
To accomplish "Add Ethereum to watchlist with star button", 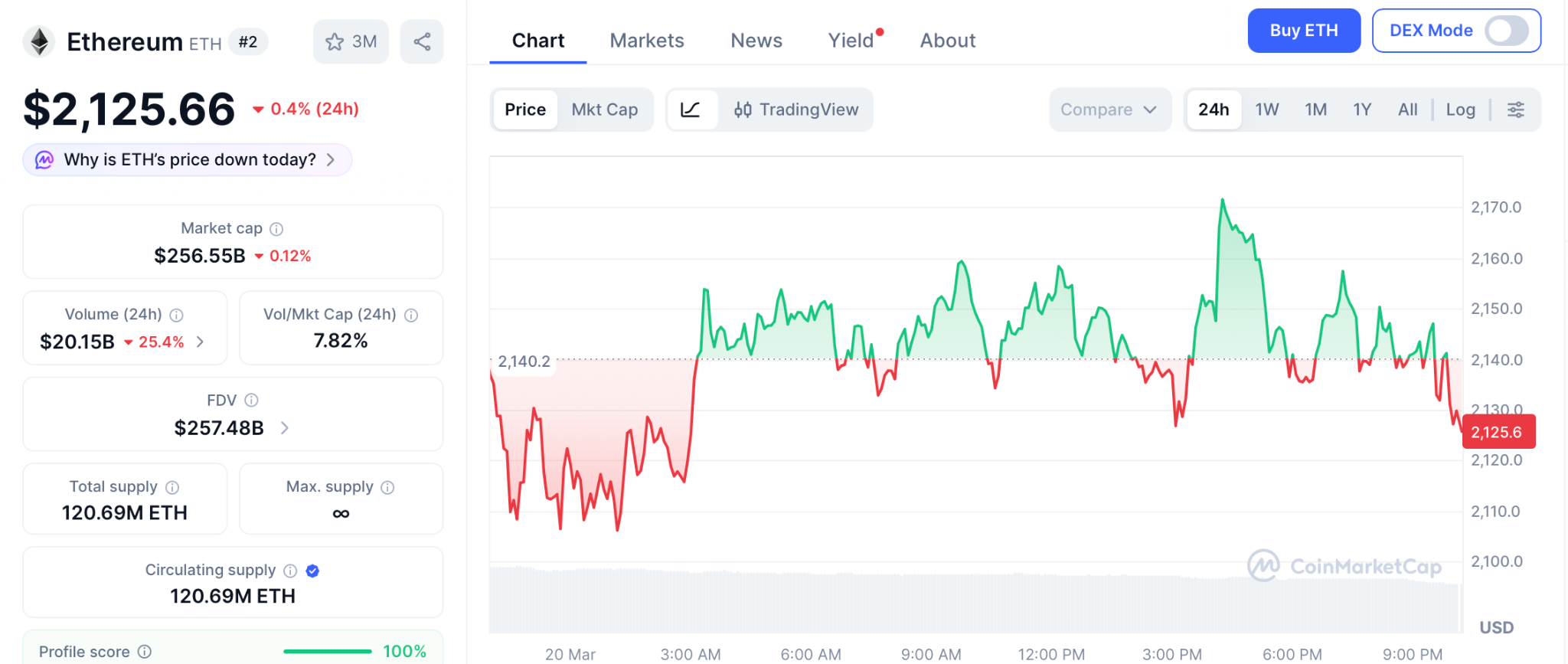I will tap(351, 41).
